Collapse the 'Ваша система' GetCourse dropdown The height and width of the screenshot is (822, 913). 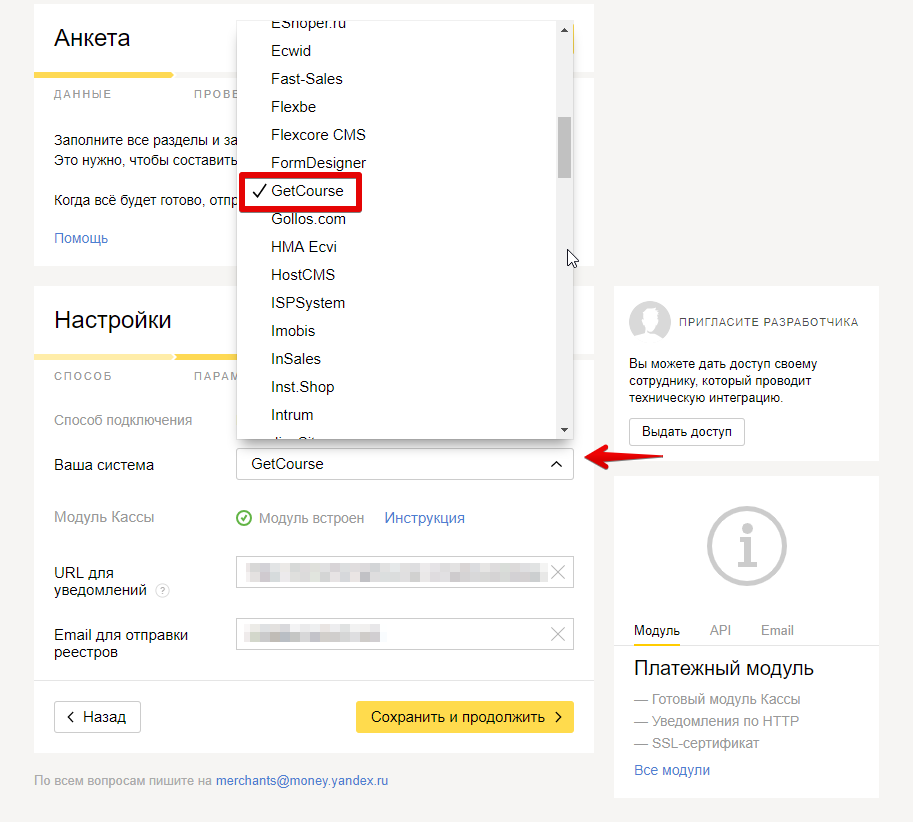405,464
